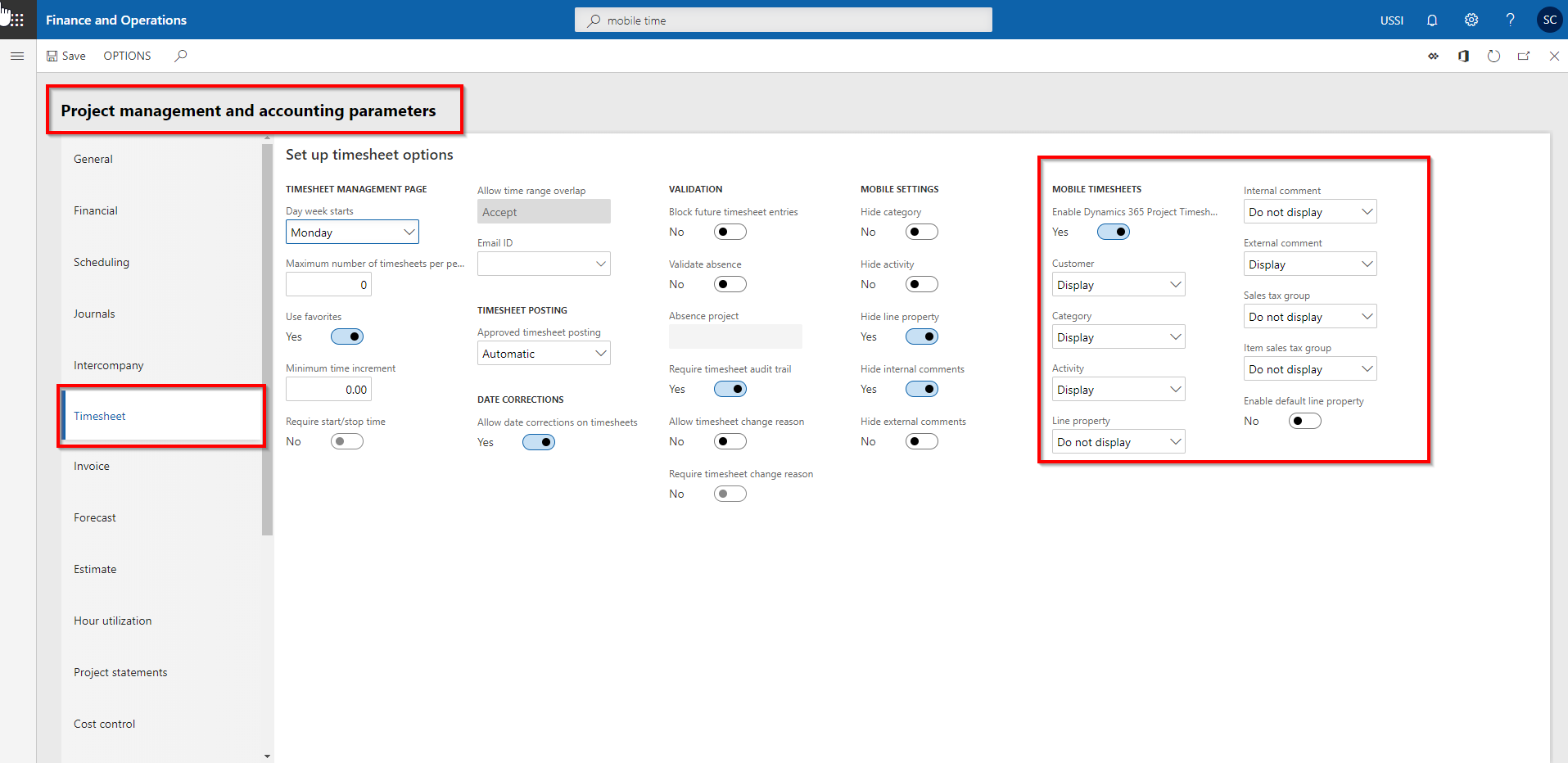The width and height of the screenshot is (1568, 763).
Task: Refresh the page using the refresh icon
Action: pyautogui.click(x=1493, y=56)
